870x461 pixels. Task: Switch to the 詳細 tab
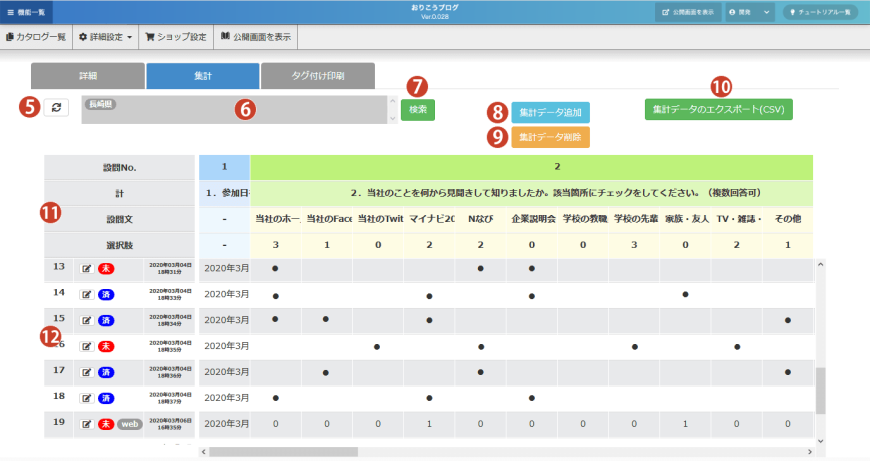(x=88, y=76)
